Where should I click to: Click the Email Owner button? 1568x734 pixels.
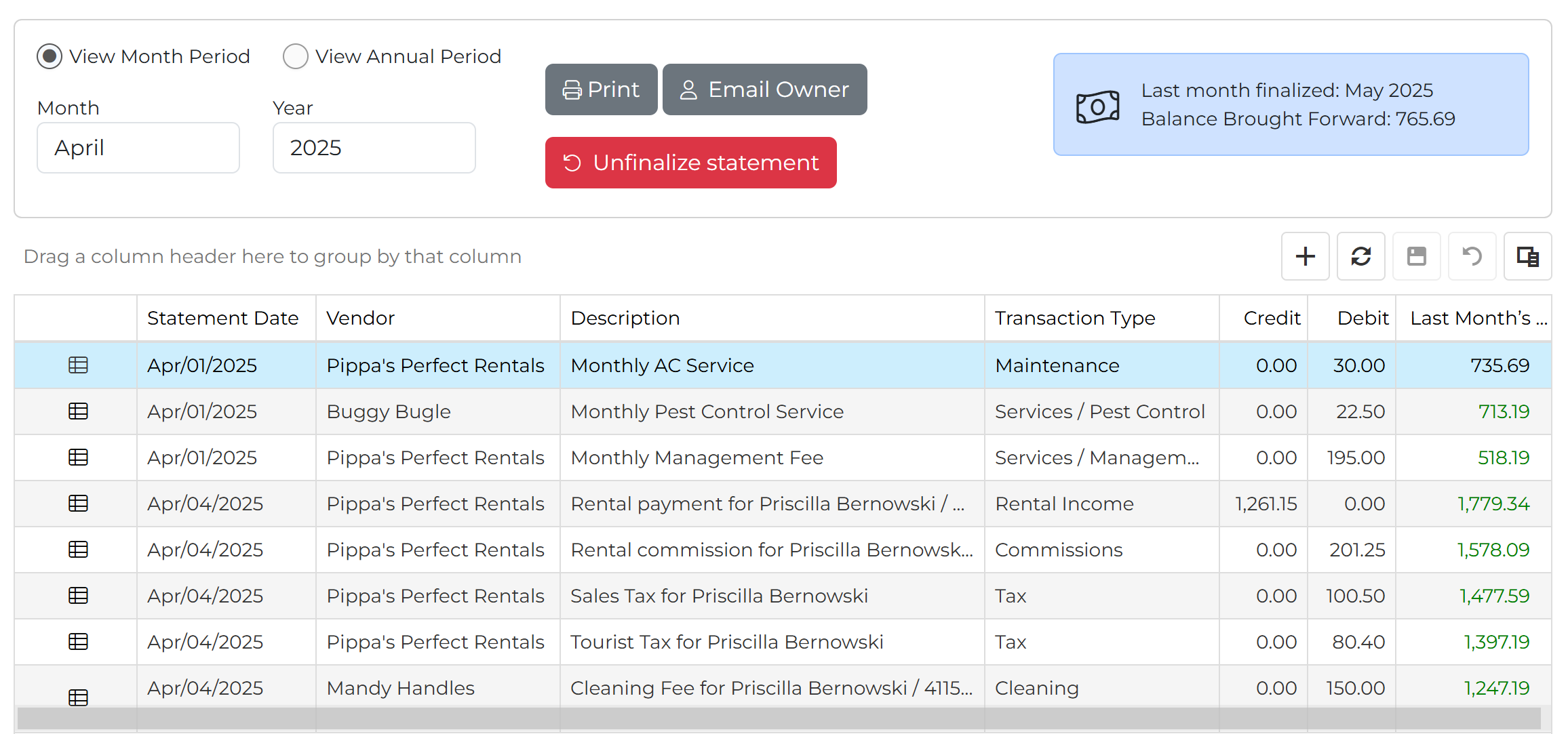[764, 89]
